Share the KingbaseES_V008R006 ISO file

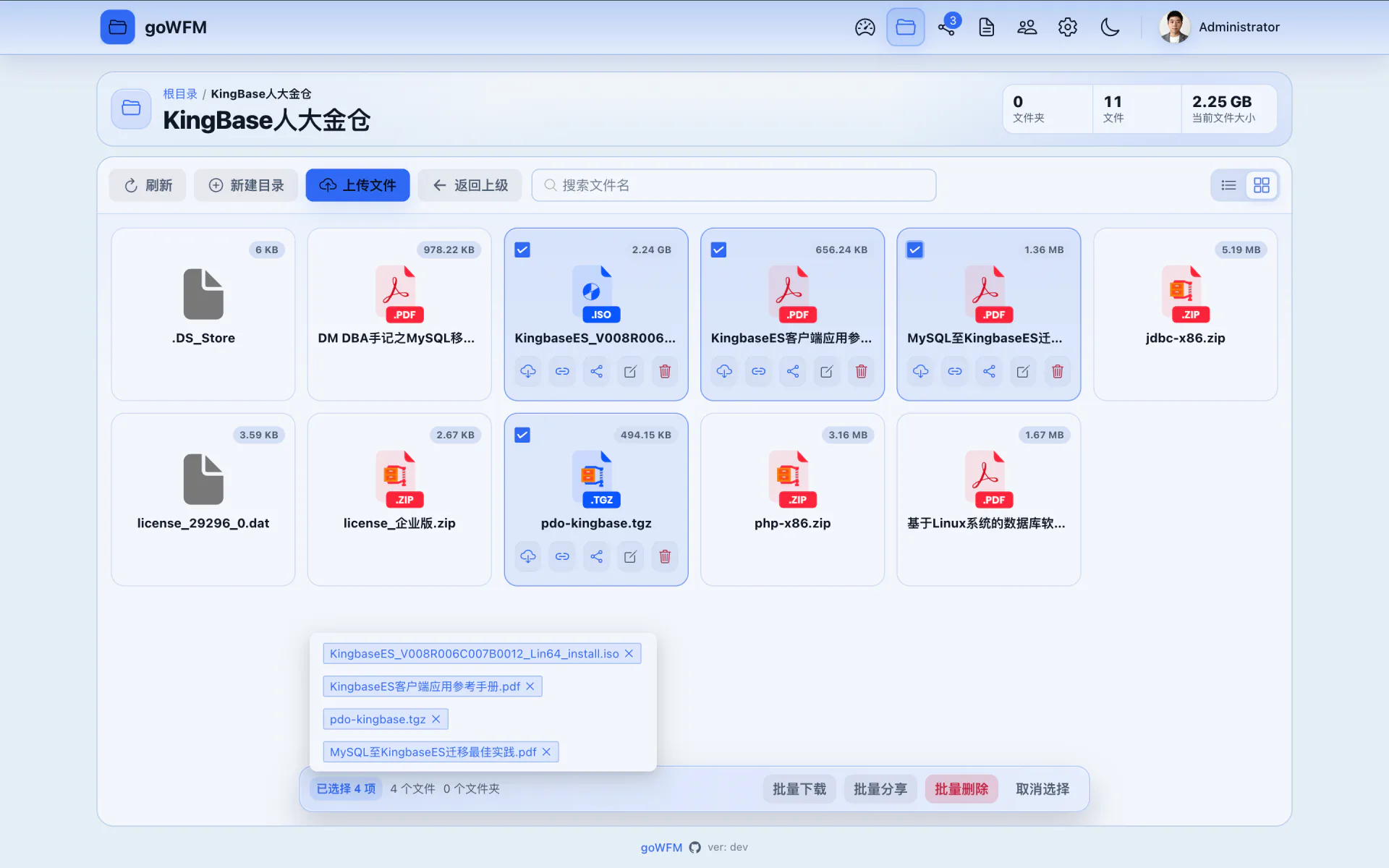pyautogui.click(x=596, y=372)
